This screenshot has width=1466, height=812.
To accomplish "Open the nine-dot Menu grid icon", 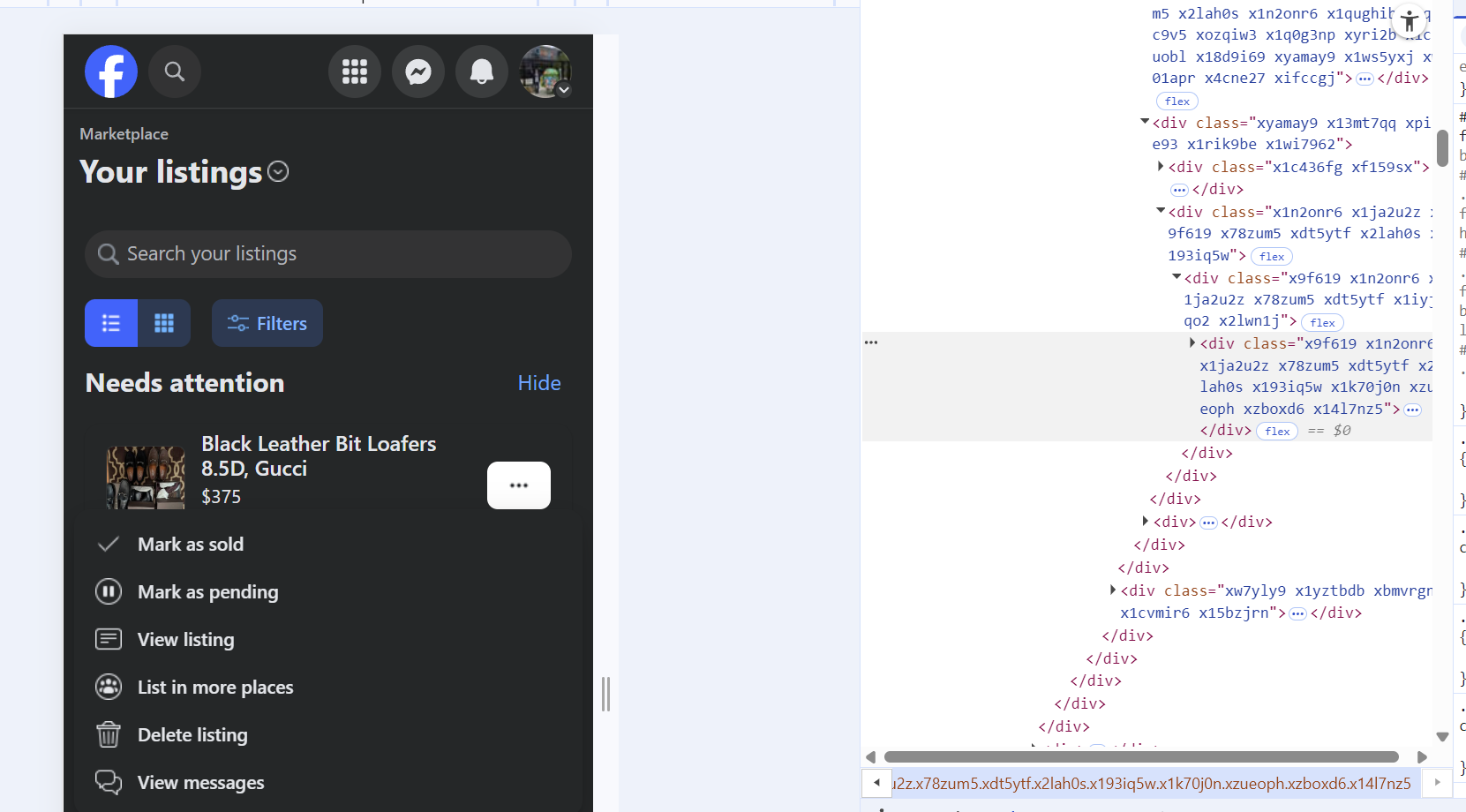I will pyautogui.click(x=355, y=71).
